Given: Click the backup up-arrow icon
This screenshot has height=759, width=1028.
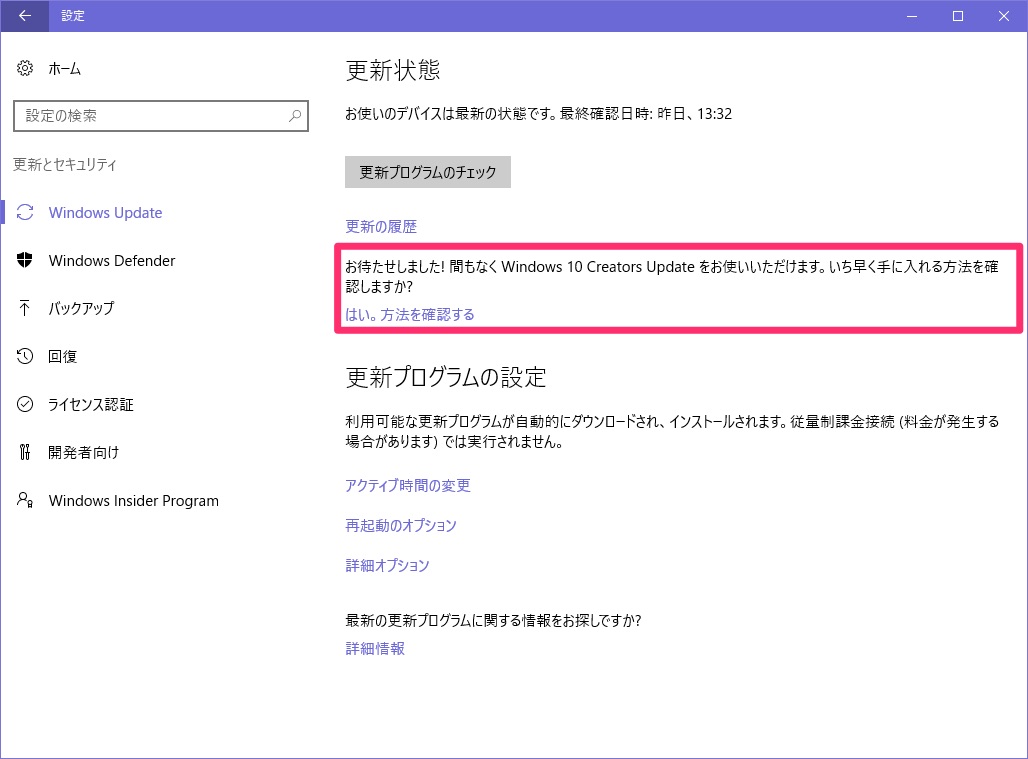Looking at the screenshot, I should [25, 308].
